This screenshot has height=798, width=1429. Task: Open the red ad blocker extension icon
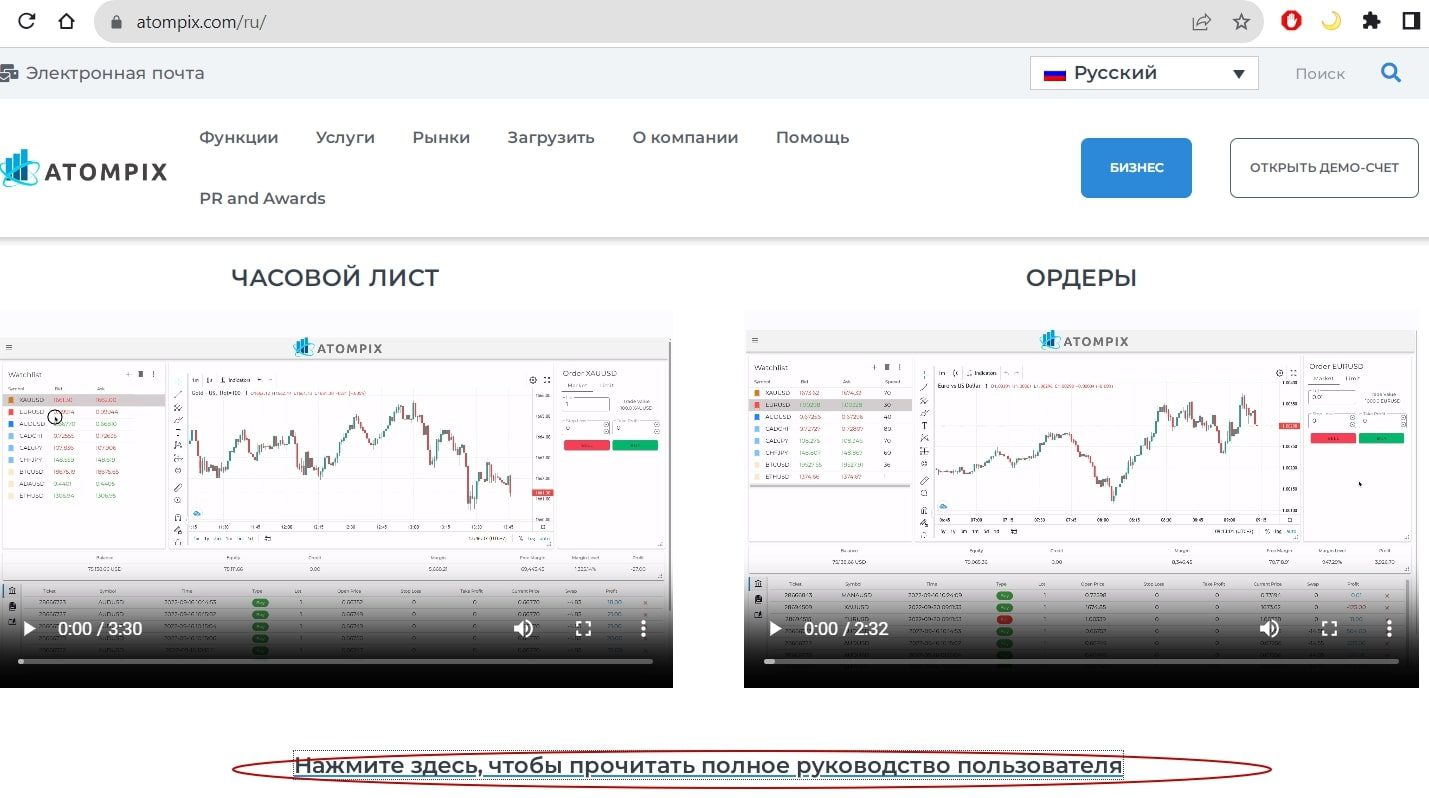[x=1292, y=20]
